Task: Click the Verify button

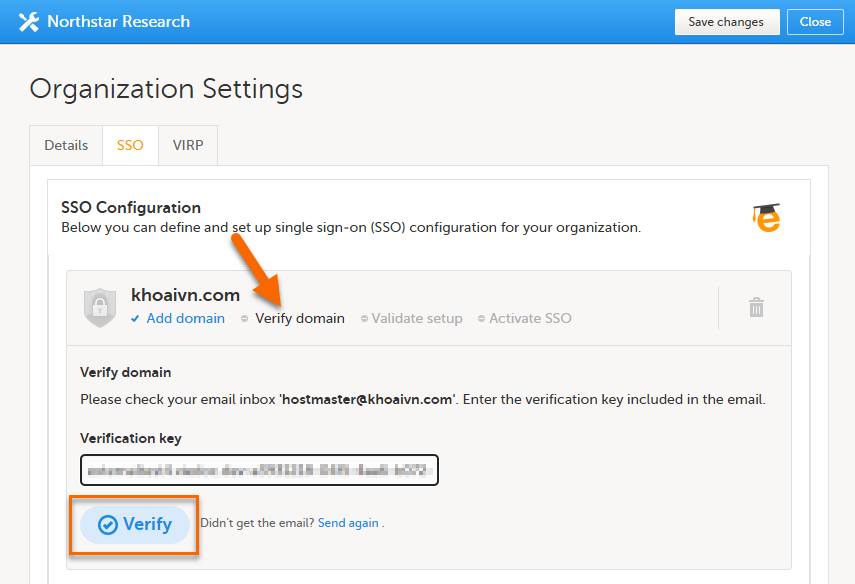Action: (135, 524)
